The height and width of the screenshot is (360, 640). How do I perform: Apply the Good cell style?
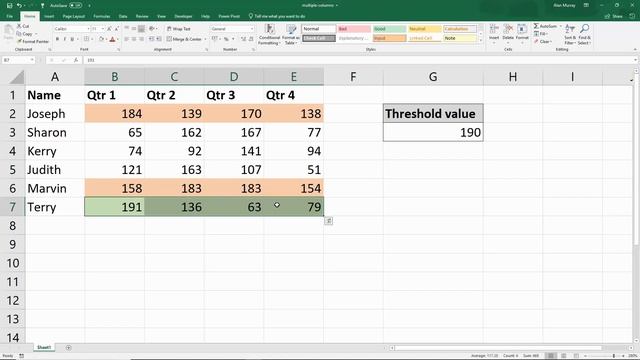[389, 29]
